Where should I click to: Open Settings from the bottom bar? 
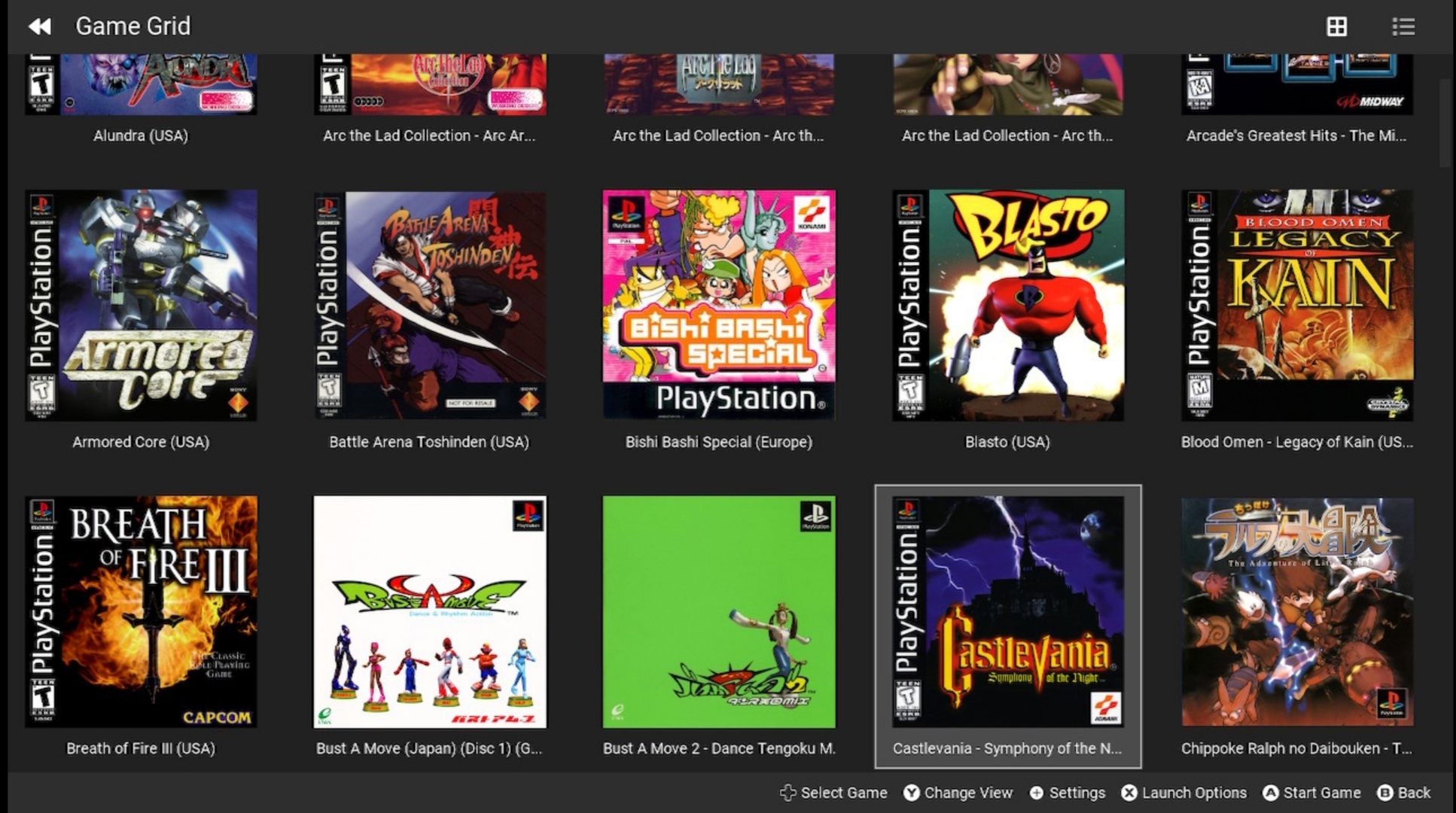click(1067, 793)
